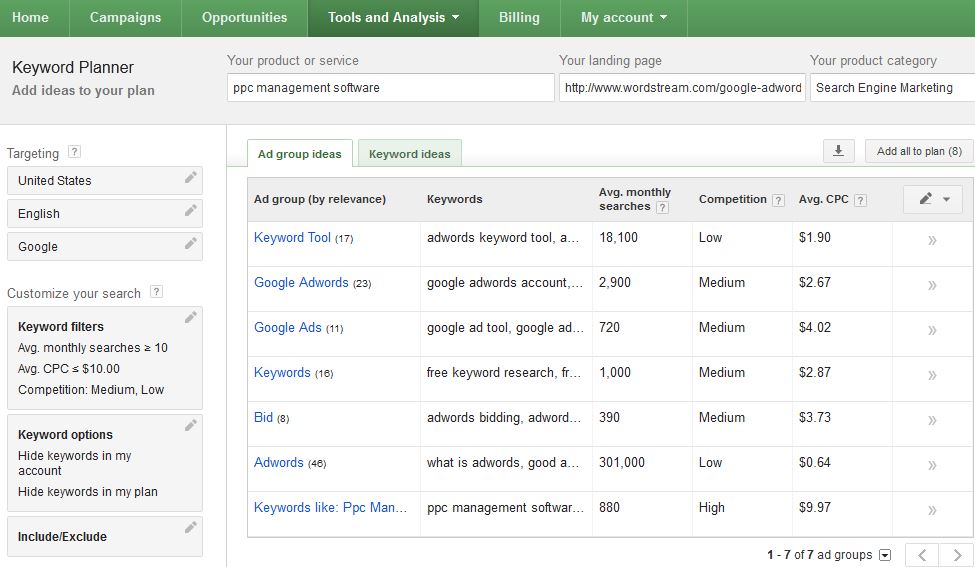The image size is (975, 567).
Task: Open Keywords like: Ppc Man ad group
Action: [330, 507]
